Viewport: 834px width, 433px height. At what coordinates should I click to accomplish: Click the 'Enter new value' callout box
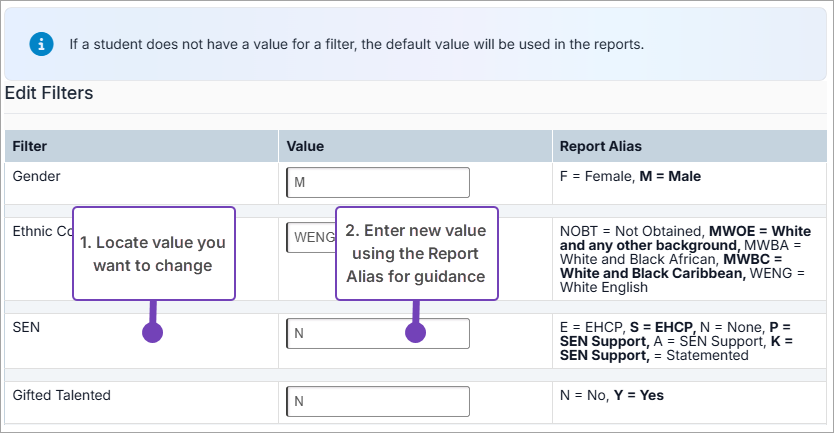pyautogui.click(x=415, y=253)
